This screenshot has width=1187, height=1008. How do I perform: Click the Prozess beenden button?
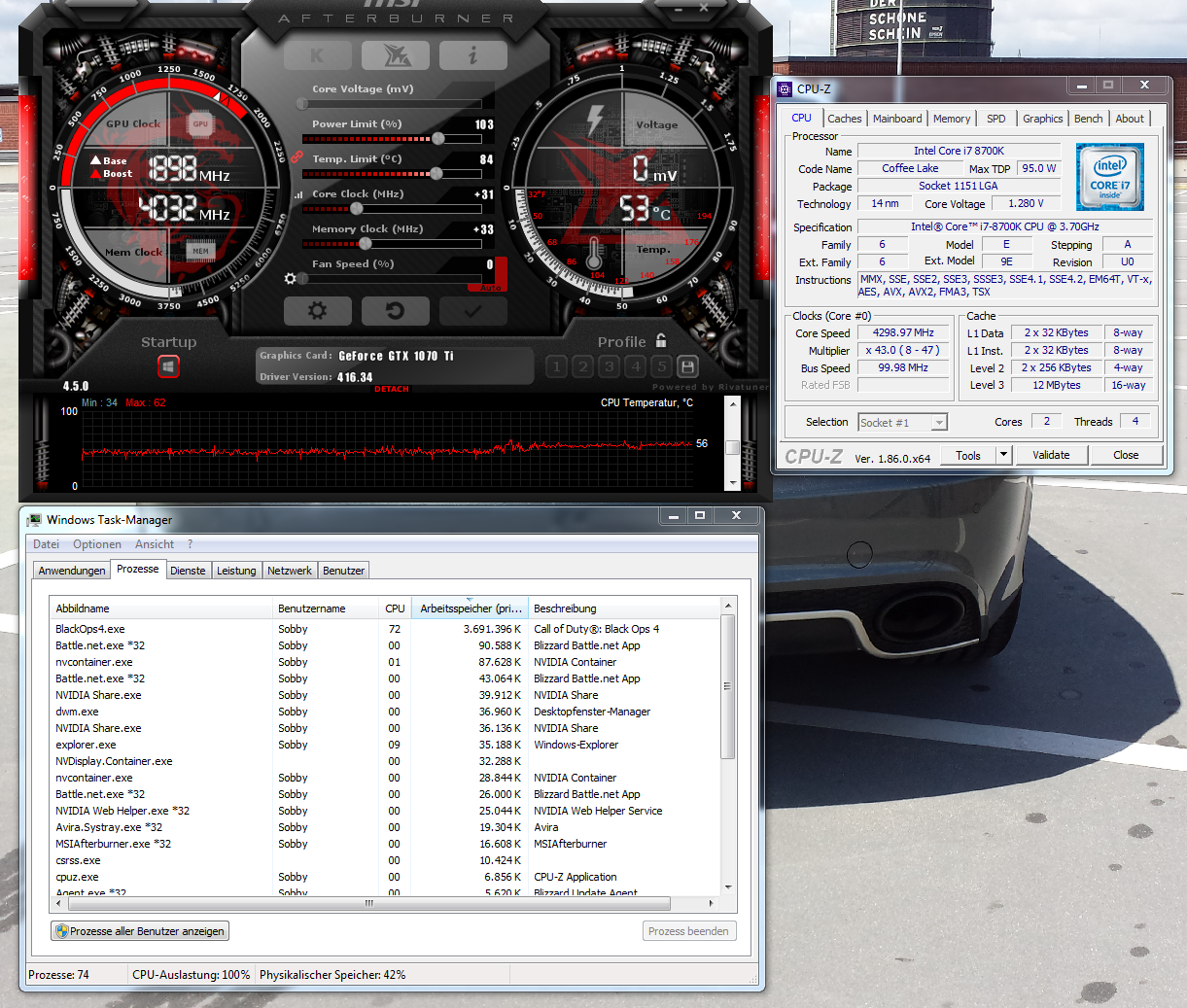point(688,931)
